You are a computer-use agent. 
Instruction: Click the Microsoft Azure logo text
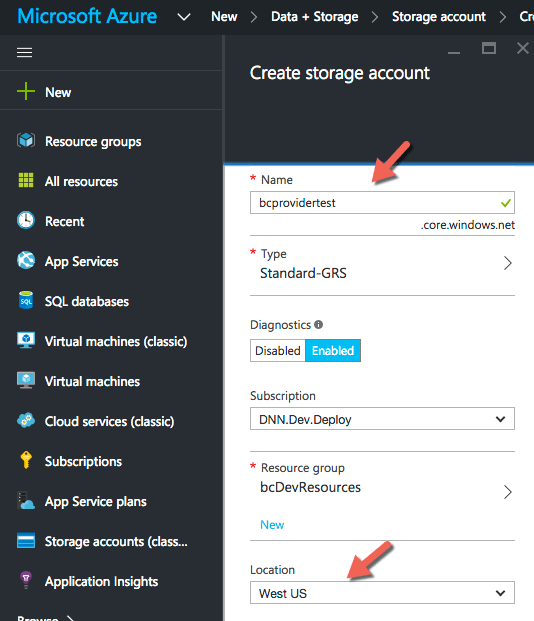coord(87,16)
